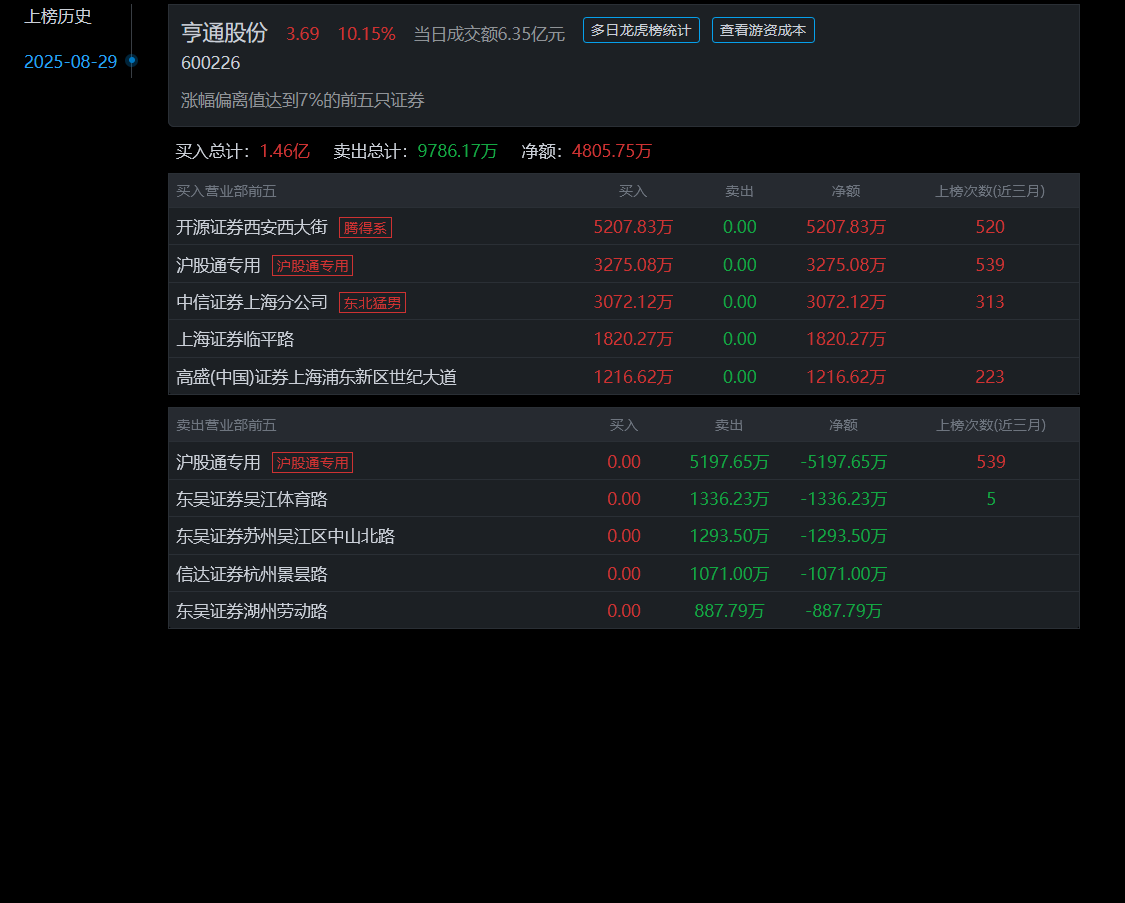Click 上榜次数(近三月) header in the sell table
The width and height of the screenshot is (1125, 903).
pos(991,425)
